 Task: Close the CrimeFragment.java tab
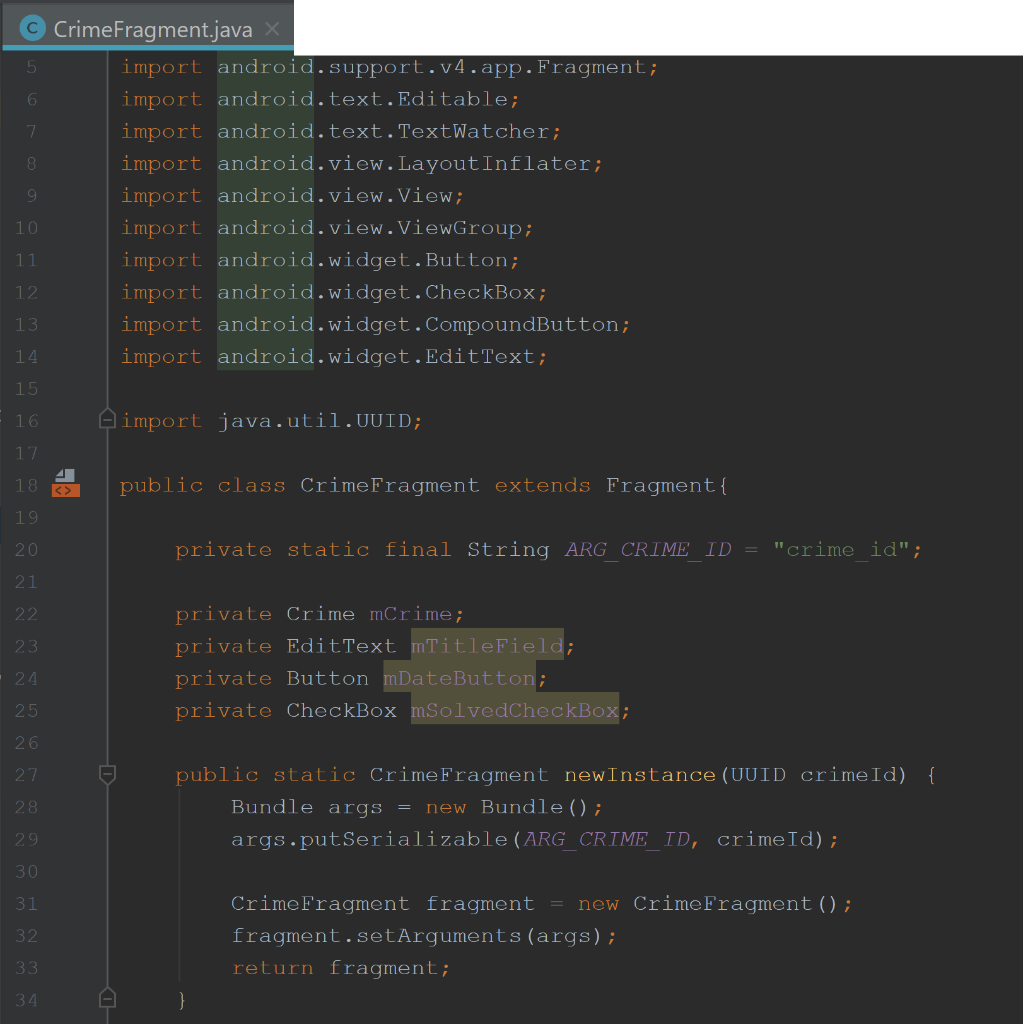pyautogui.click(x=272, y=29)
